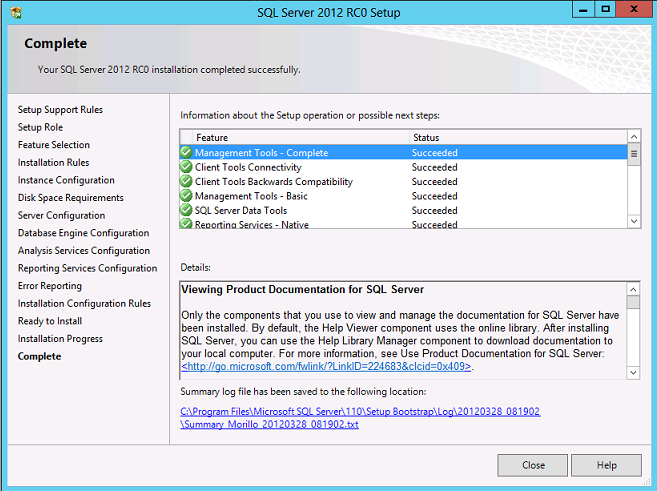Click the Feature column header
The height and width of the screenshot is (491, 657).
pyautogui.click(x=300, y=137)
